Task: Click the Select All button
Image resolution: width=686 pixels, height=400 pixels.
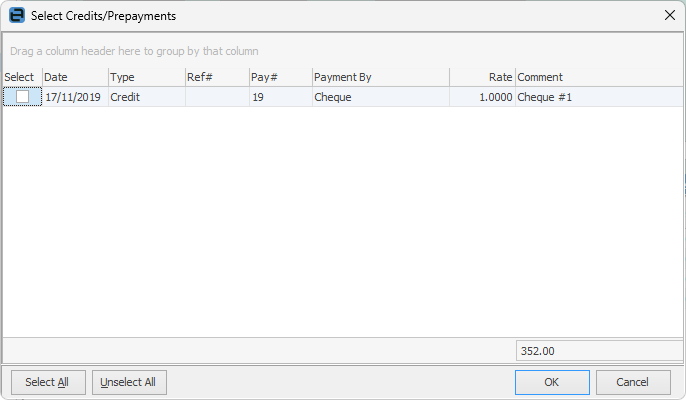Action: [x=48, y=382]
